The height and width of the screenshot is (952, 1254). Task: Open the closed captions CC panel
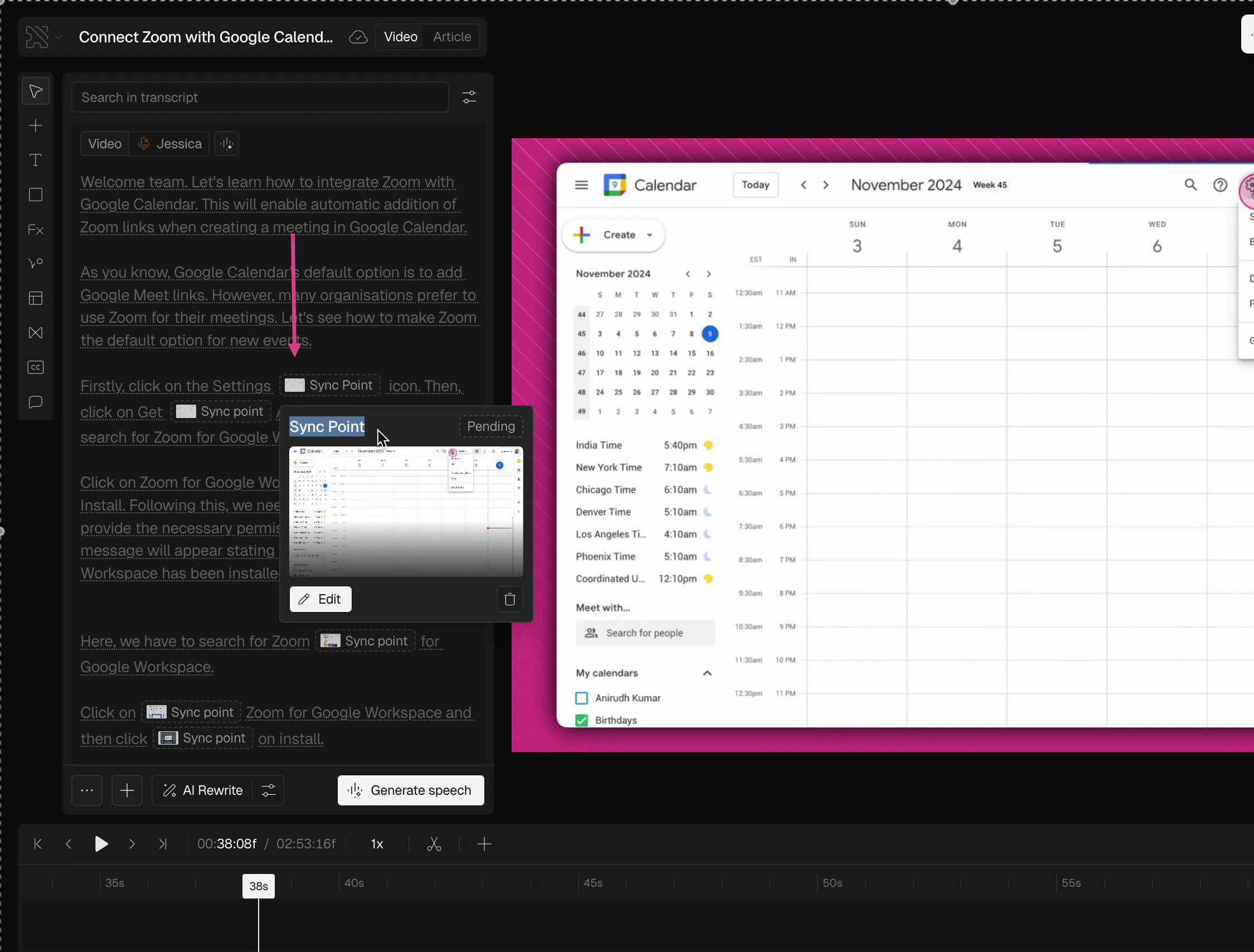(36, 367)
